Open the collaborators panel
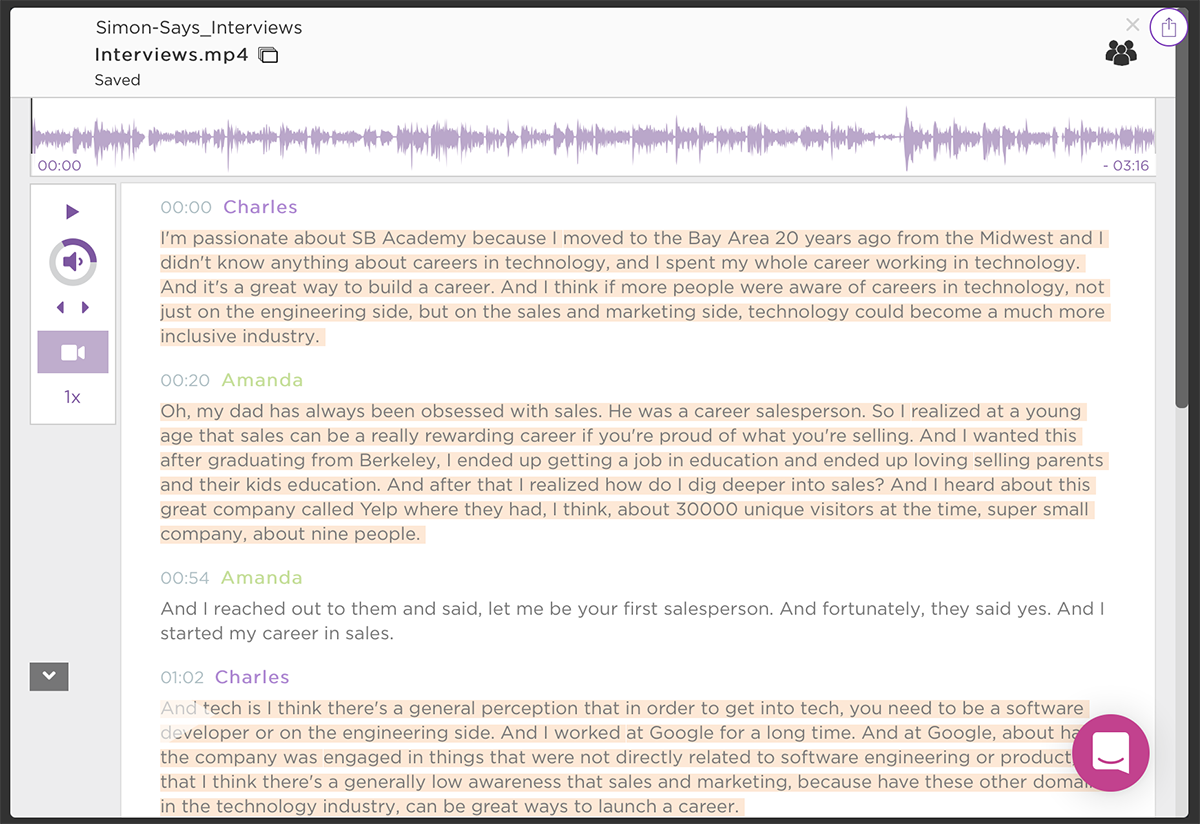This screenshot has height=824, width=1200. 1121,52
